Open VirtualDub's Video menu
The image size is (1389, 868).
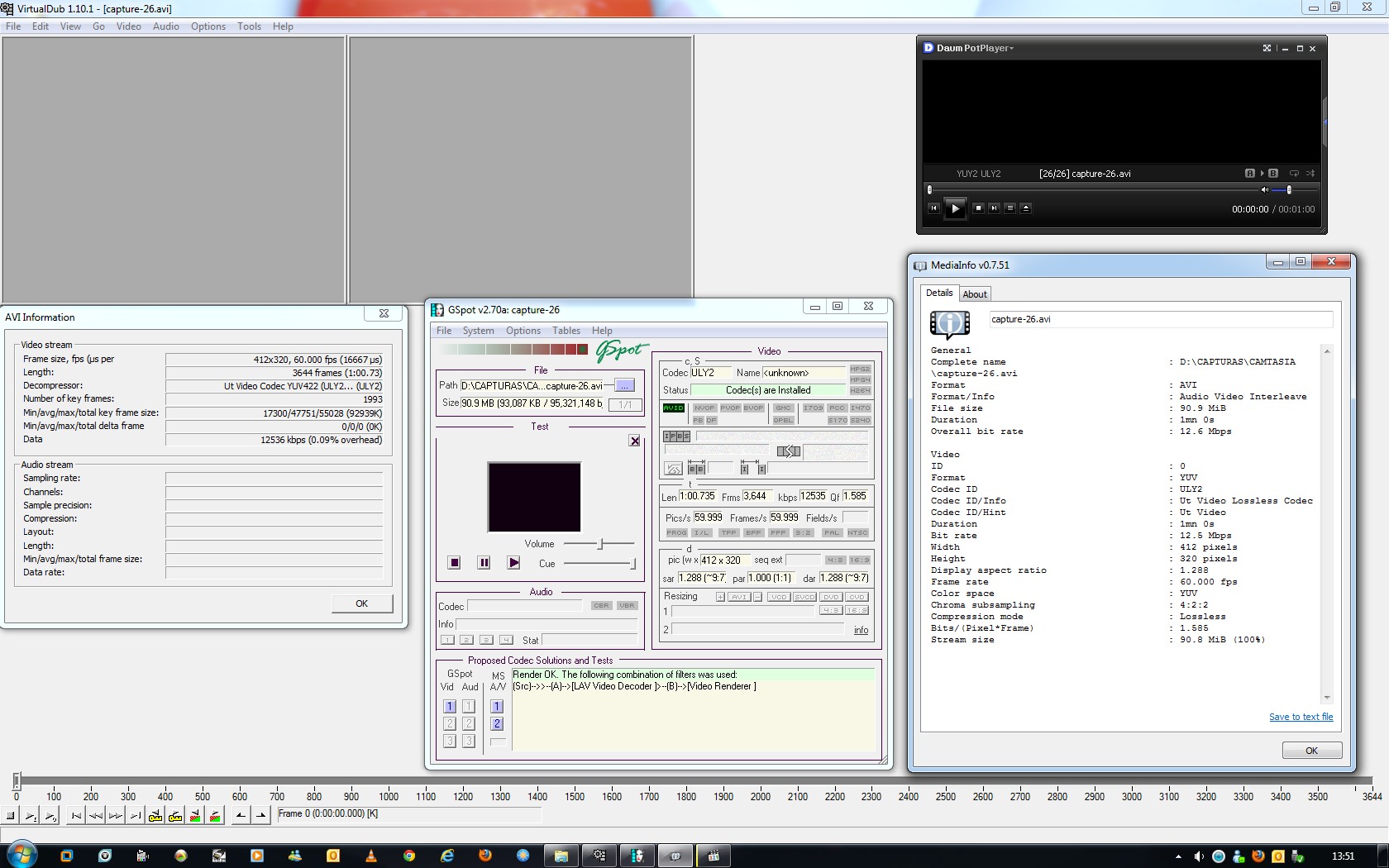coord(128,26)
